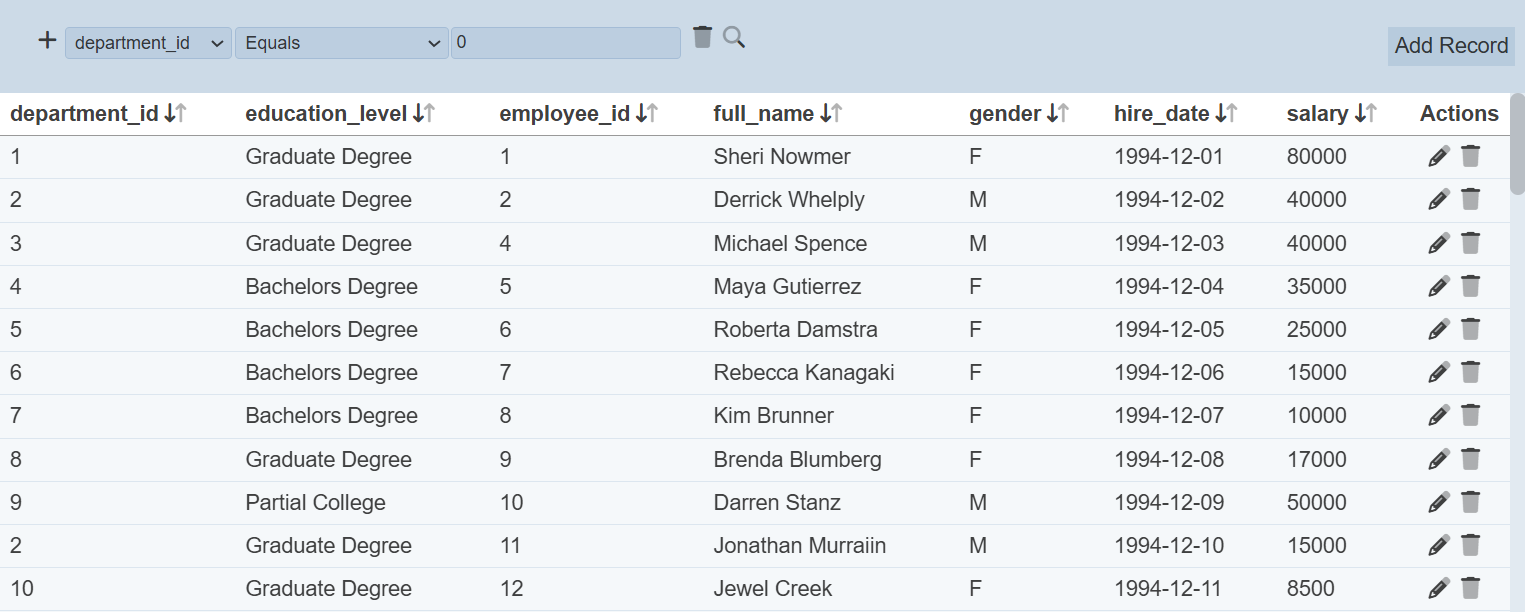The height and width of the screenshot is (612, 1525).
Task: Click the Add Record button
Action: [x=1450, y=46]
